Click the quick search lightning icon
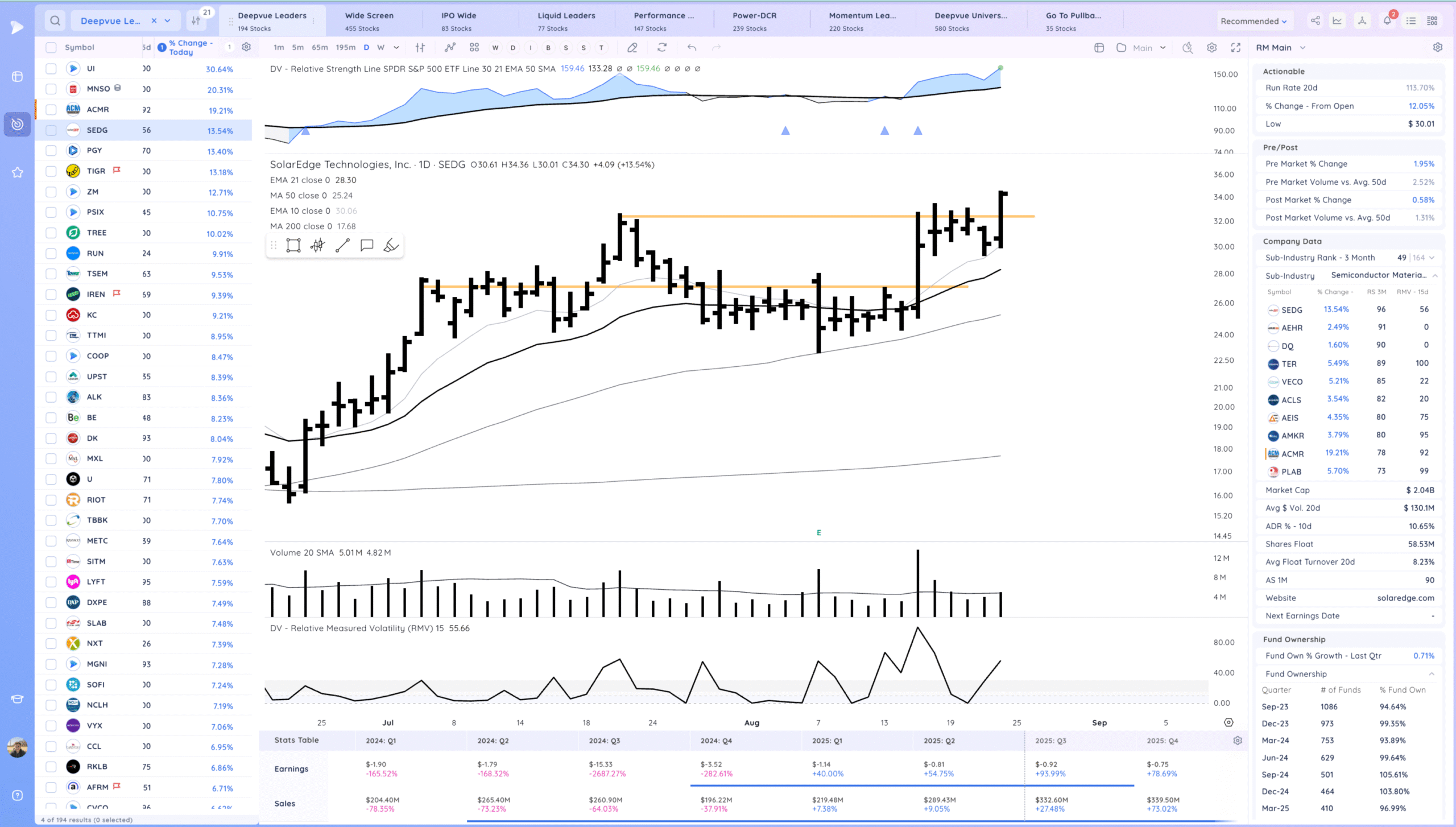1456x827 pixels. pos(1188,48)
